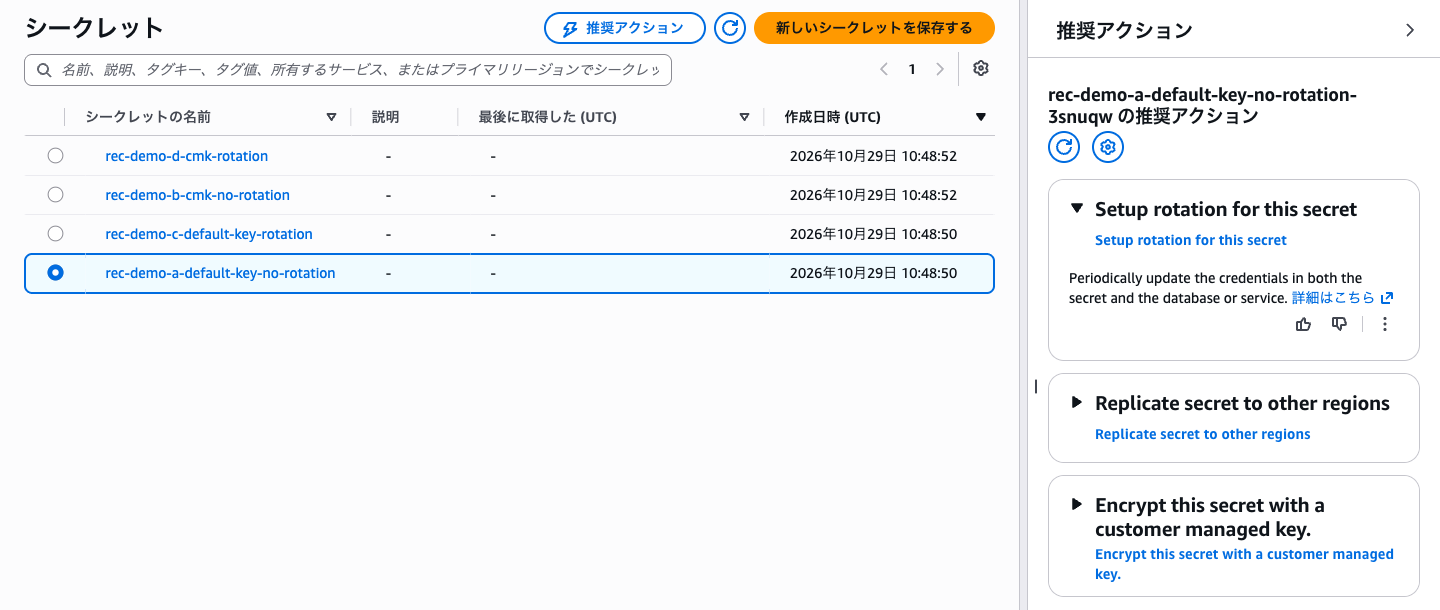The height and width of the screenshot is (610, 1440).
Task: Sort by 最後に取得した (UTC) column arrow
Action: (x=744, y=118)
